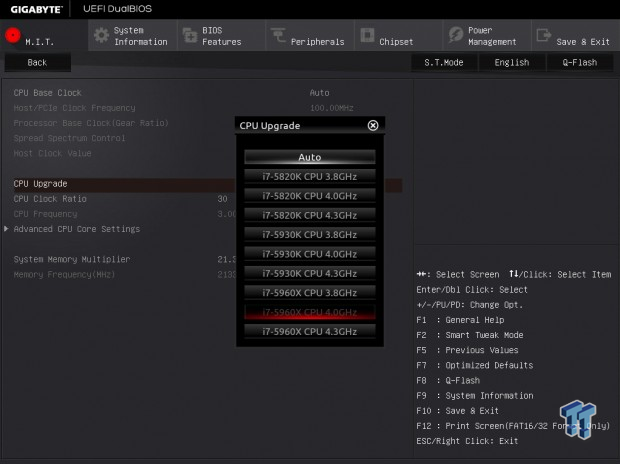Click Spread Spectrum Control row

[69, 138]
